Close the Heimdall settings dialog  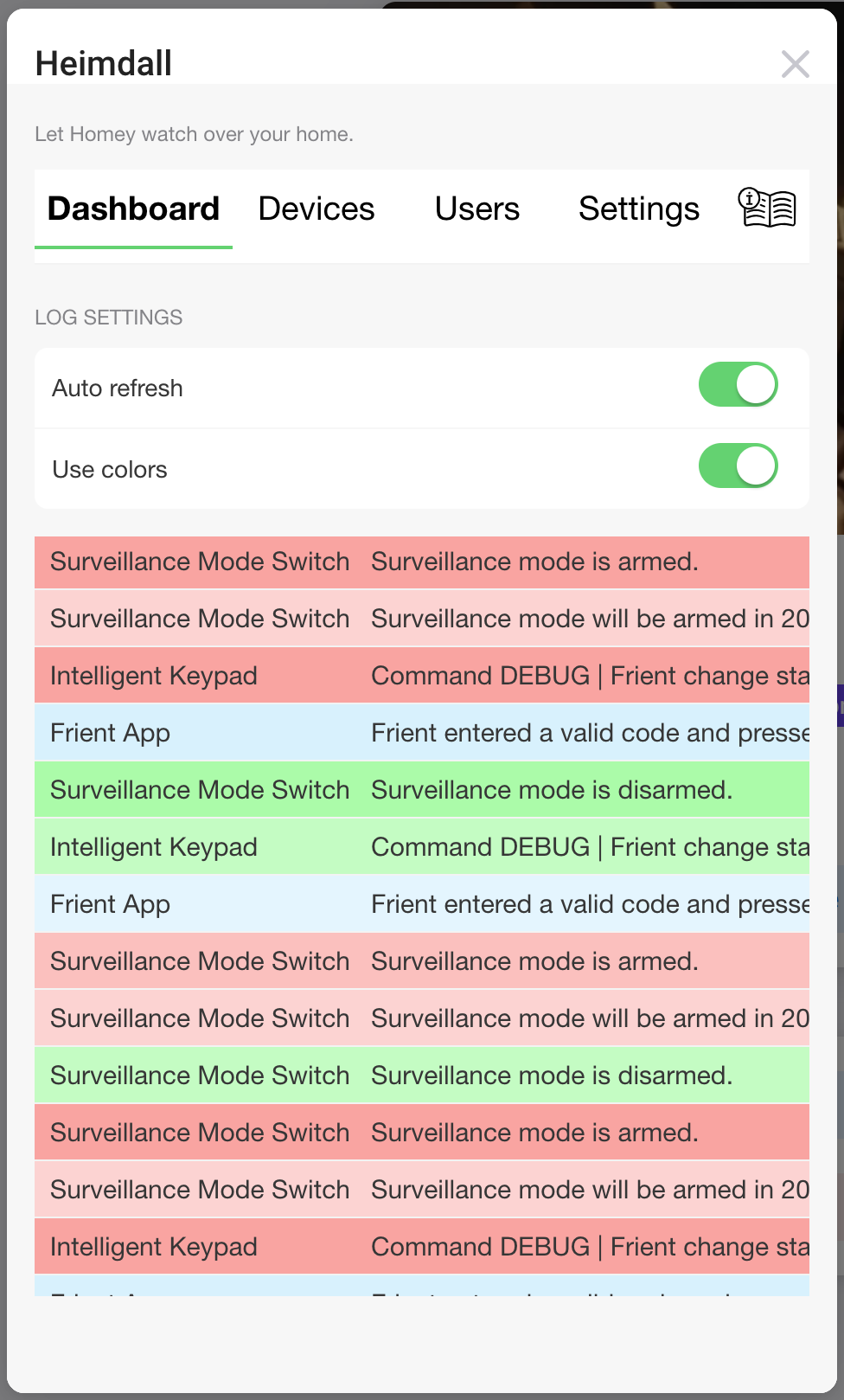tap(795, 64)
